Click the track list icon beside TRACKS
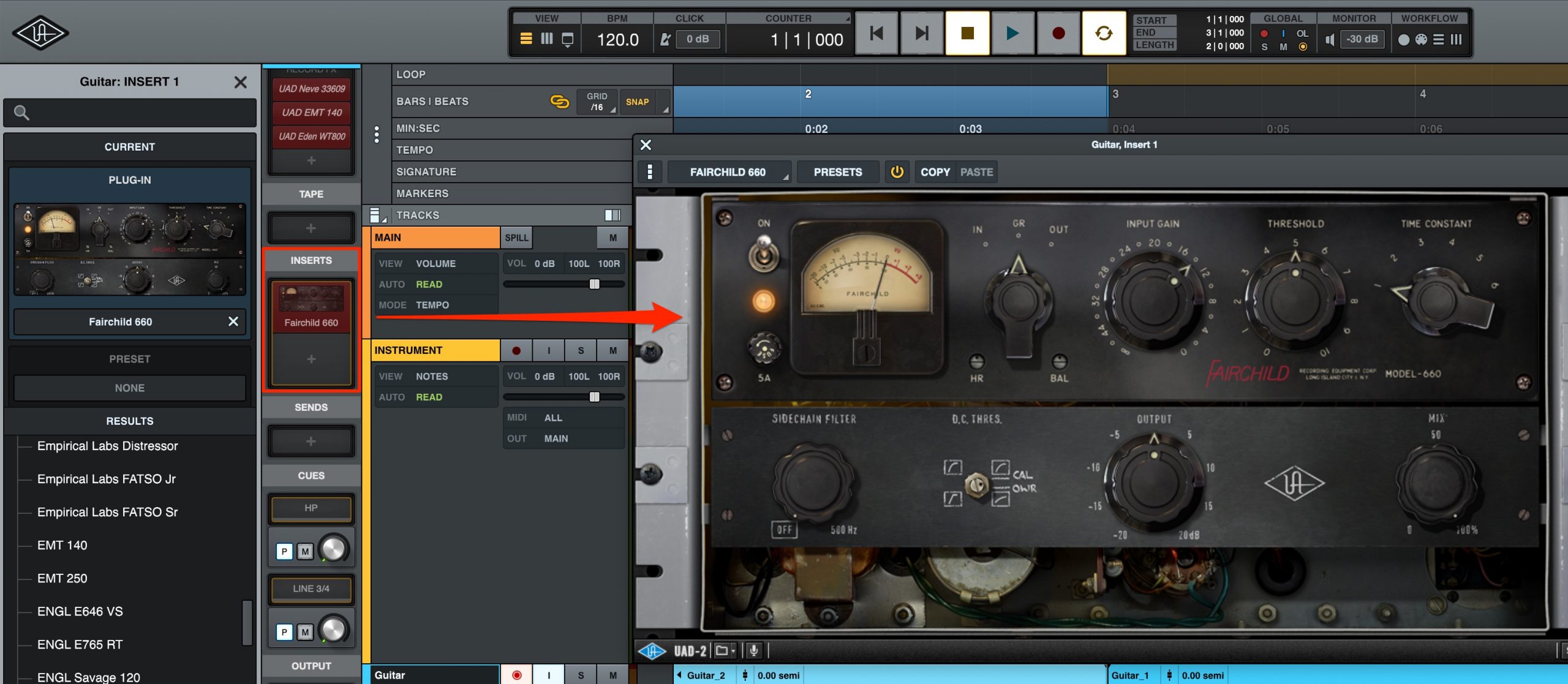Image resolution: width=1568 pixels, height=684 pixels. [x=377, y=215]
